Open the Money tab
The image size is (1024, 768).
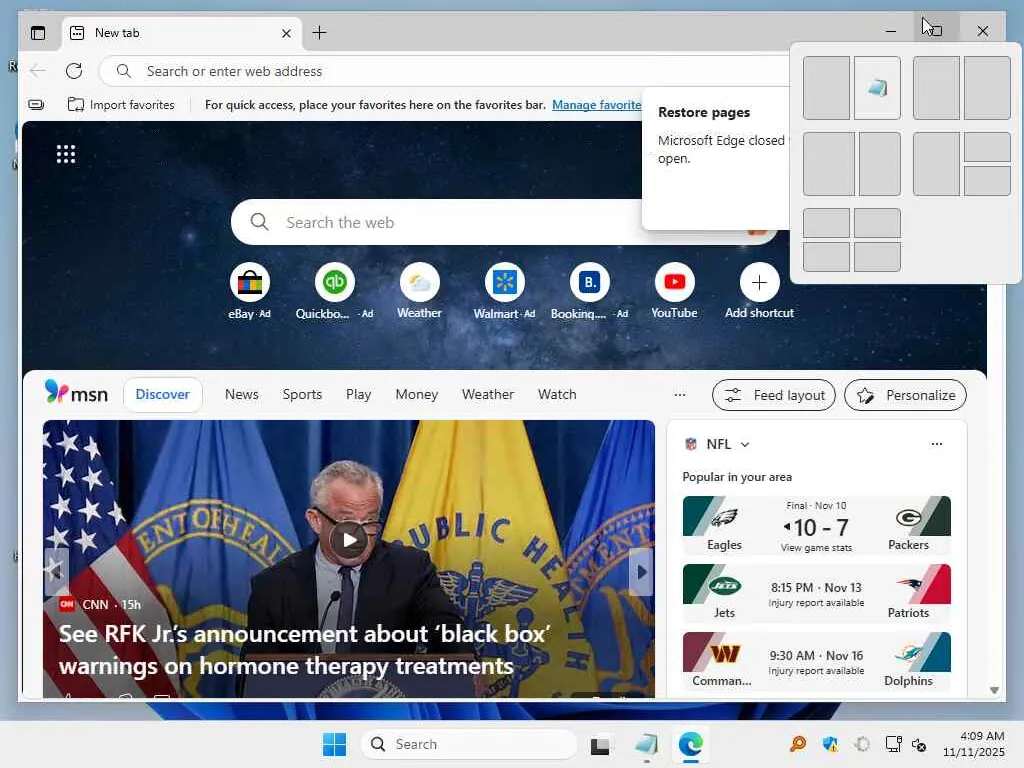(417, 394)
